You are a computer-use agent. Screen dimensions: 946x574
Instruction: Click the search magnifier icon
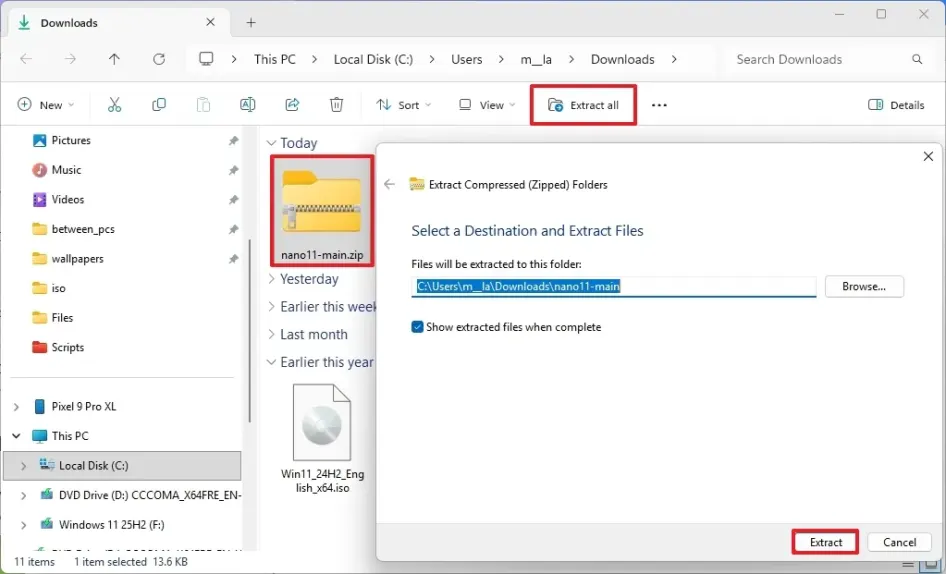(x=917, y=59)
